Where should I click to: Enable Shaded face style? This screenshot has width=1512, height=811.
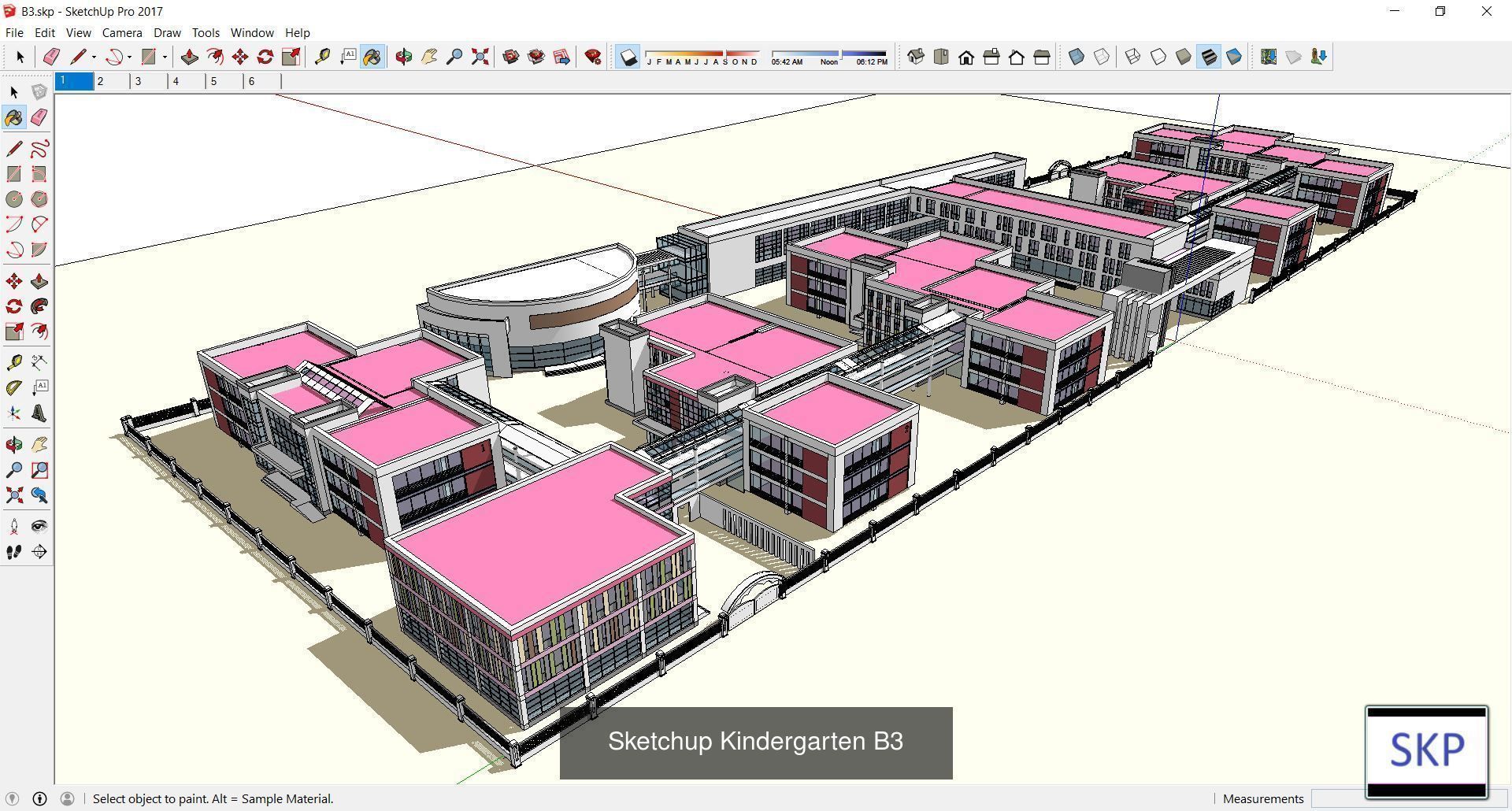(1184, 57)
